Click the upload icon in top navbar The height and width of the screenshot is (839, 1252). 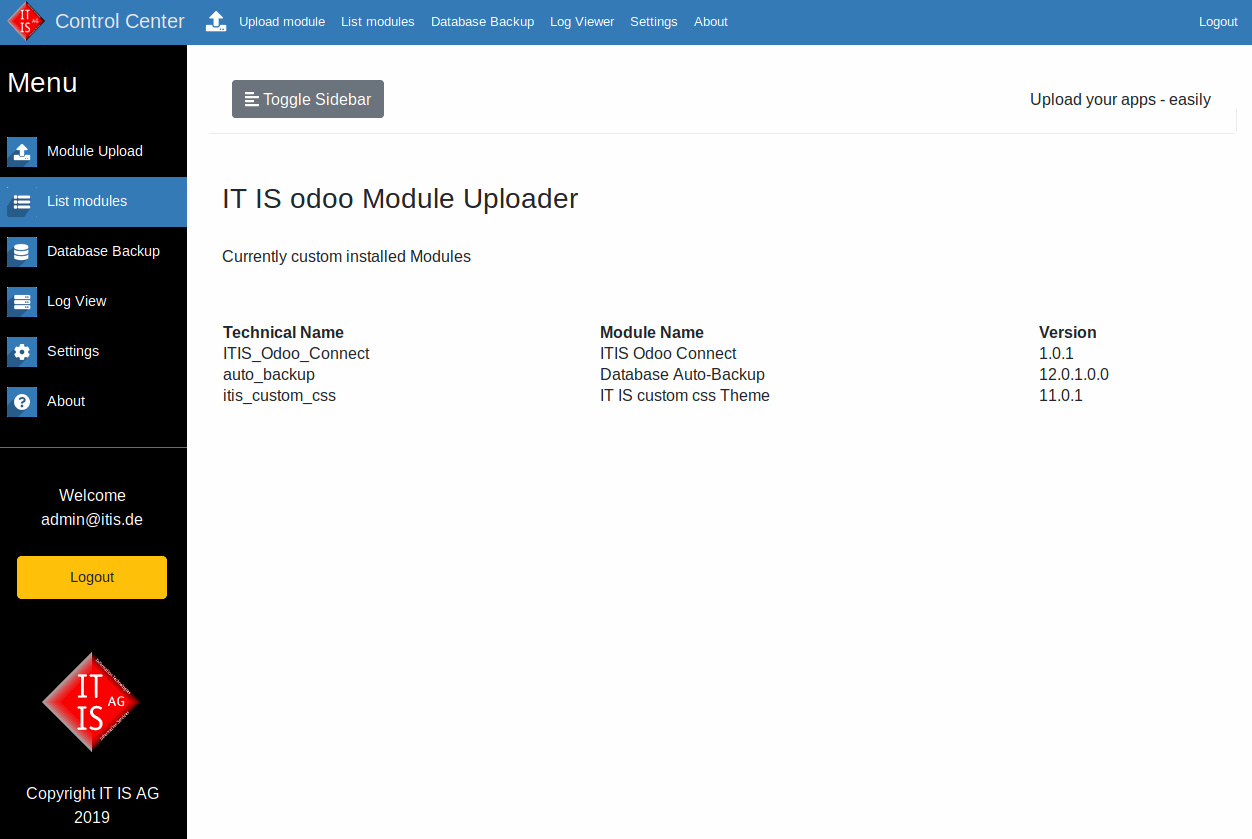click(x=216, y=21)
